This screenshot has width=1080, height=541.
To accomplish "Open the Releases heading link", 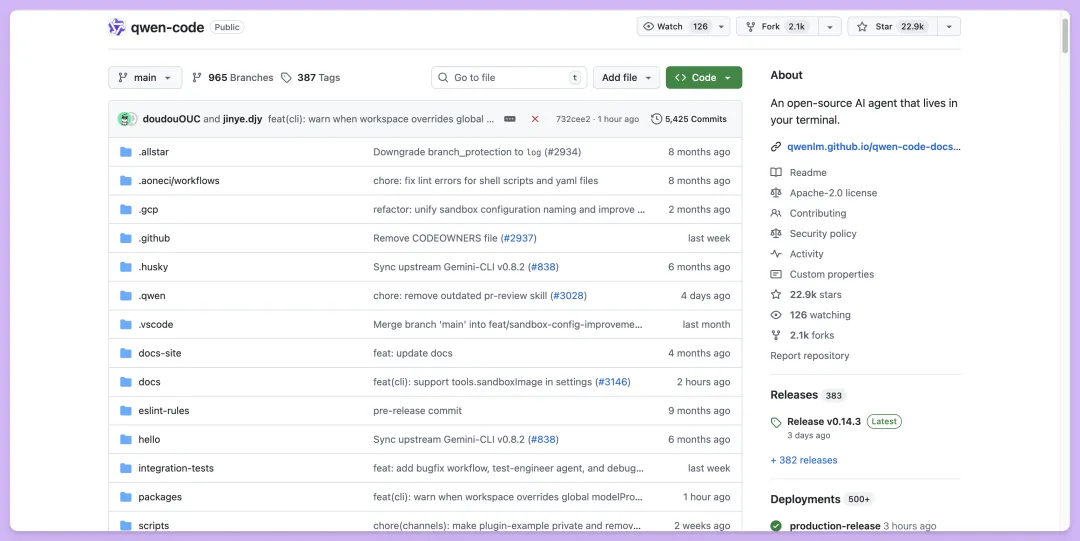I will coord(793,395).
